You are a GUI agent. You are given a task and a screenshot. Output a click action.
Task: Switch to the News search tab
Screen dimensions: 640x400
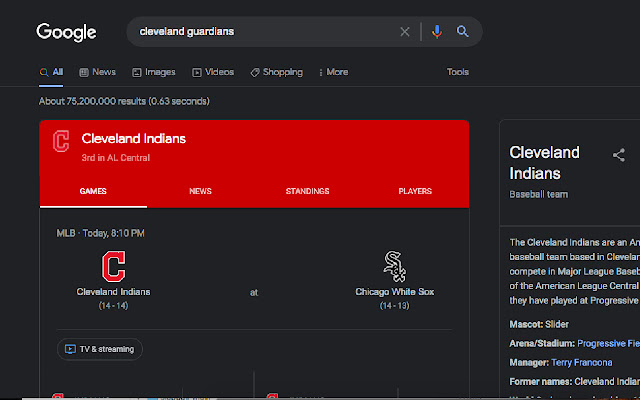click(98, 72)
